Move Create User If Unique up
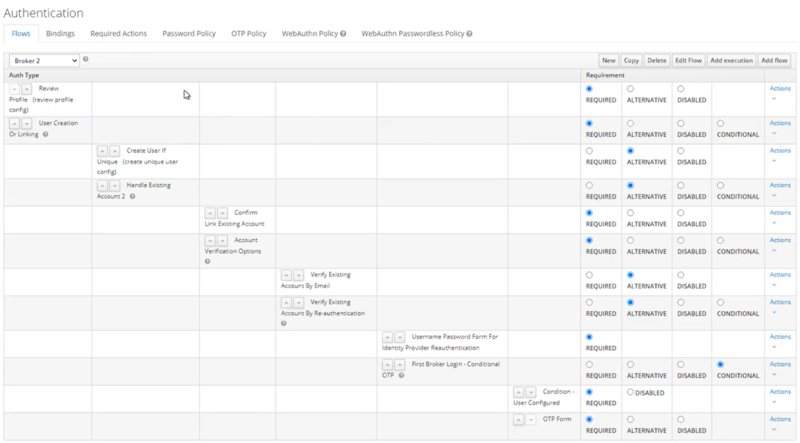This screenshot has height=443, width=800. 103,151
